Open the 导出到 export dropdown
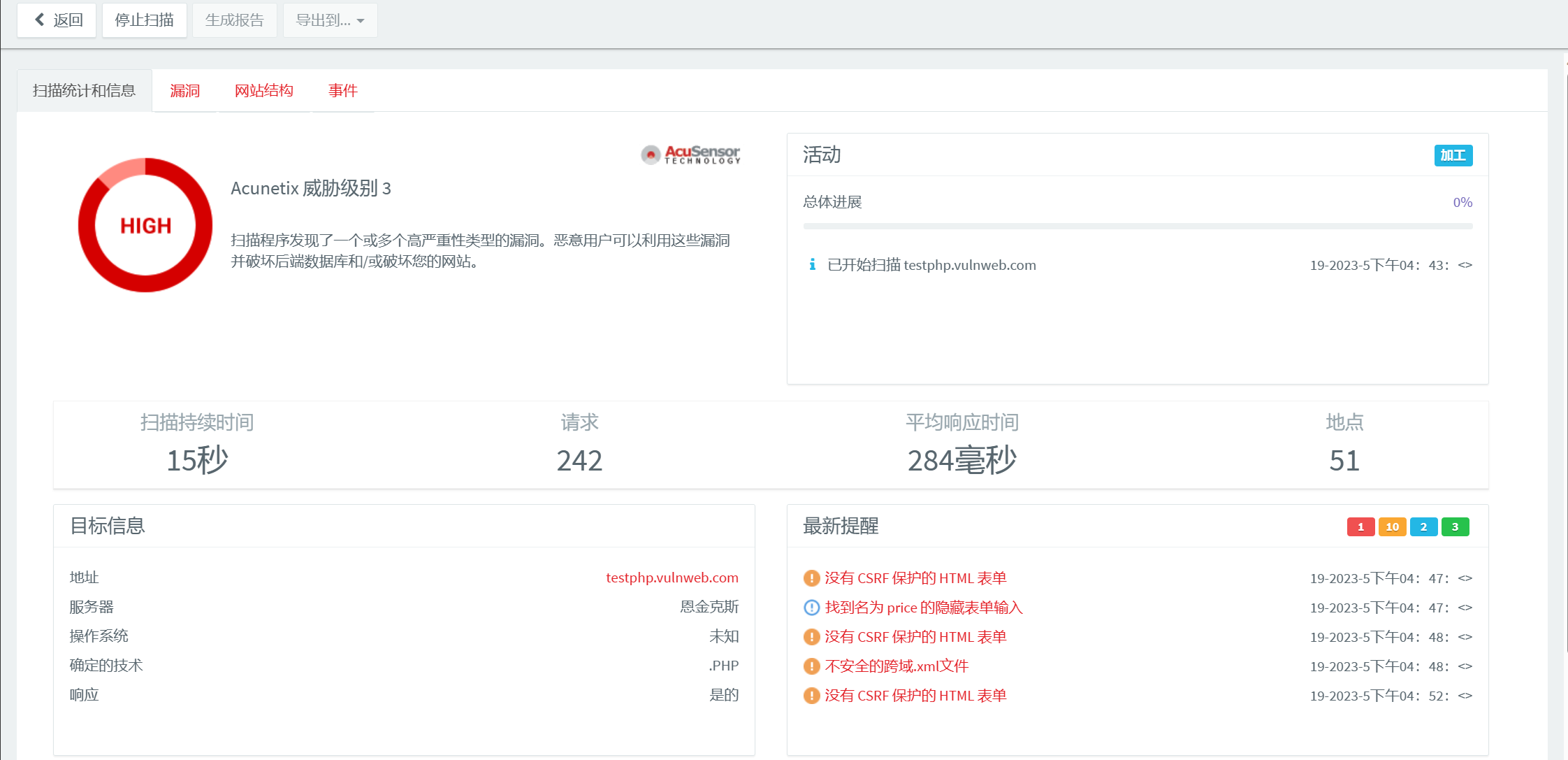The height and width of the screenshot is (760, 1568). 330,20
